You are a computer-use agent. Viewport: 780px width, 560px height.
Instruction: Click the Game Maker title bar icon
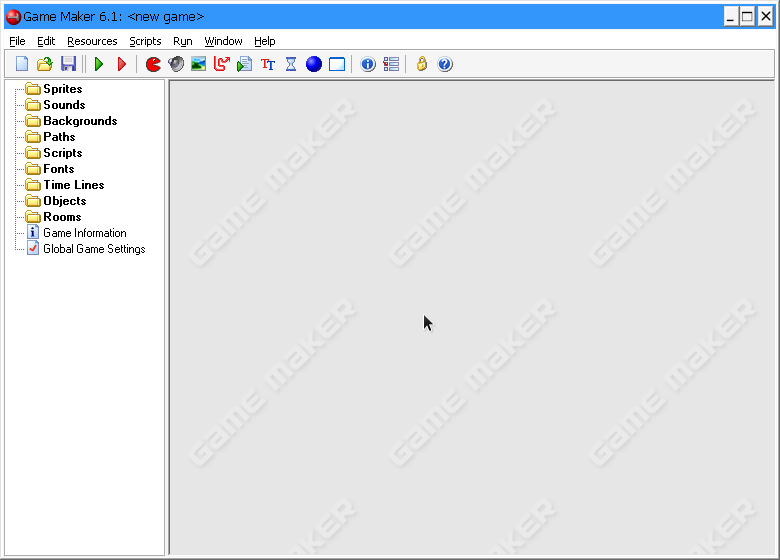pyautogui.click(x=13, y=17)
